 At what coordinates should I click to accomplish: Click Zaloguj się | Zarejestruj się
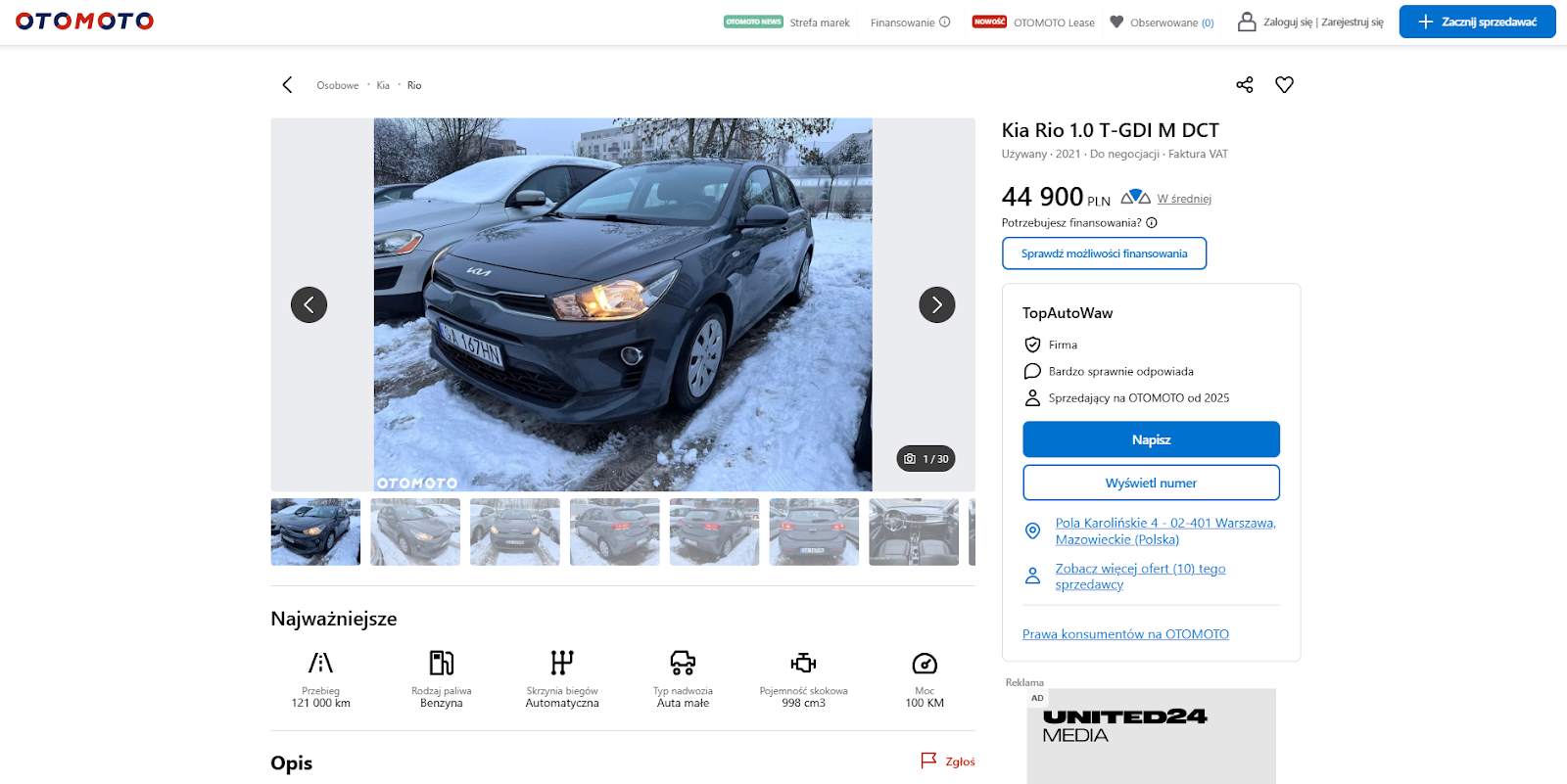pos(1323,22)
